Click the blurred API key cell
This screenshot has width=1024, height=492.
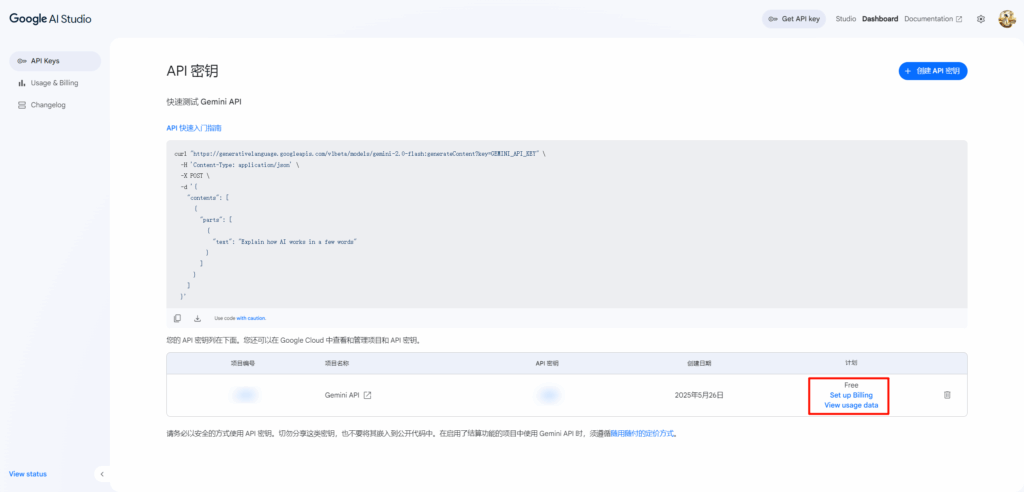coord(548,395)
